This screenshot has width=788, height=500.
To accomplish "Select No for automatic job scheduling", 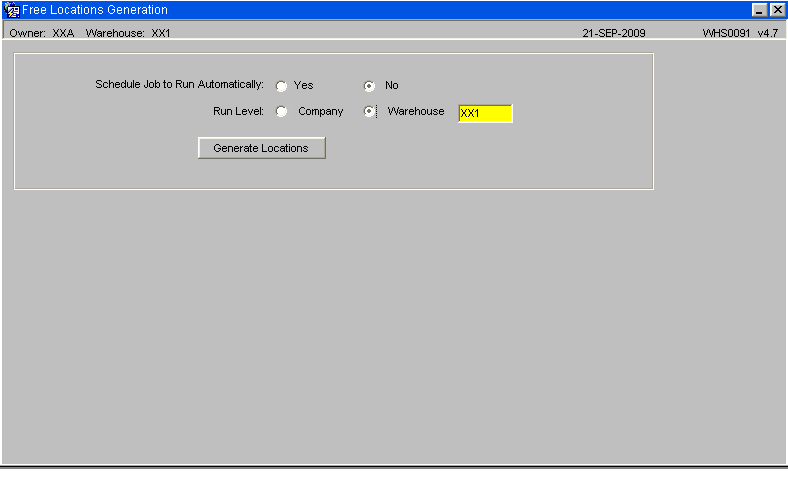I will [x=369, y=86].
